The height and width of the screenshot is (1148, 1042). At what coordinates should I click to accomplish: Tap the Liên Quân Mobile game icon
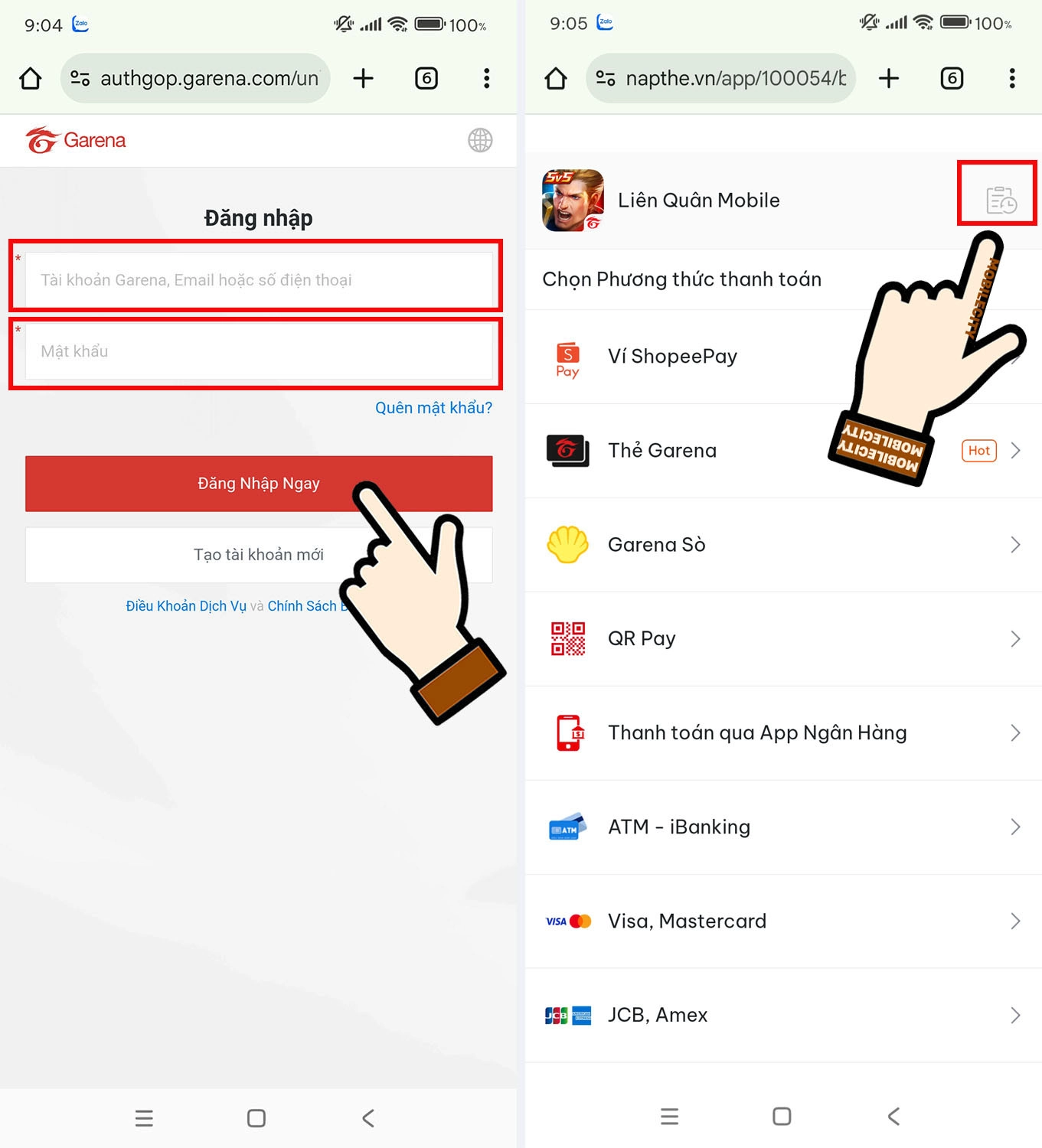point(573,201)
